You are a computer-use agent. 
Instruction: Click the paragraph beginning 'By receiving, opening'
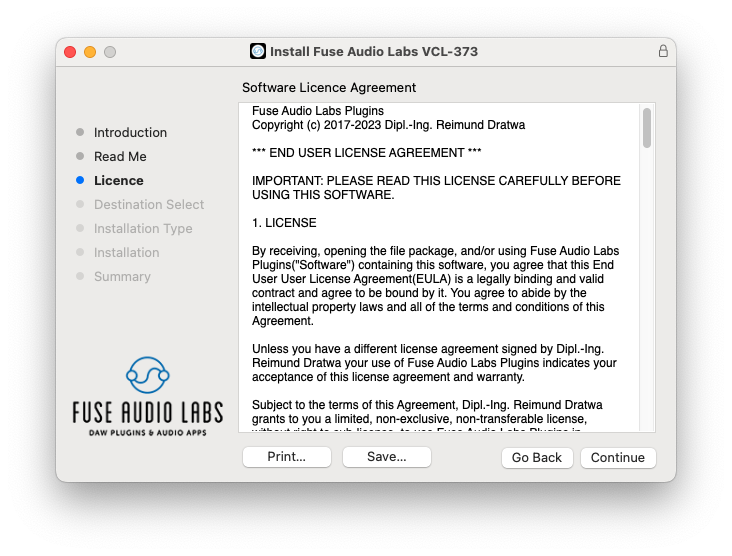pos(436,286)
